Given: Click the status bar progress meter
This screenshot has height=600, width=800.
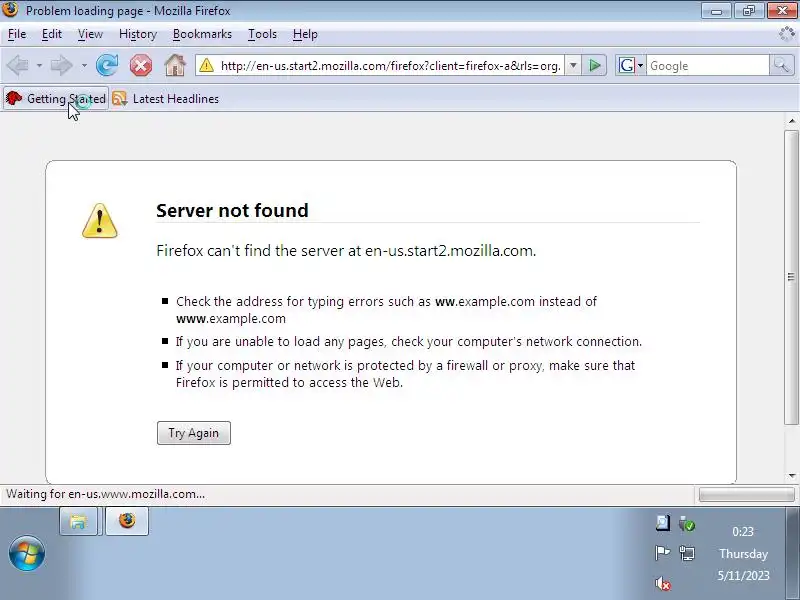Looking at the screenshot, I should point(746,494).
